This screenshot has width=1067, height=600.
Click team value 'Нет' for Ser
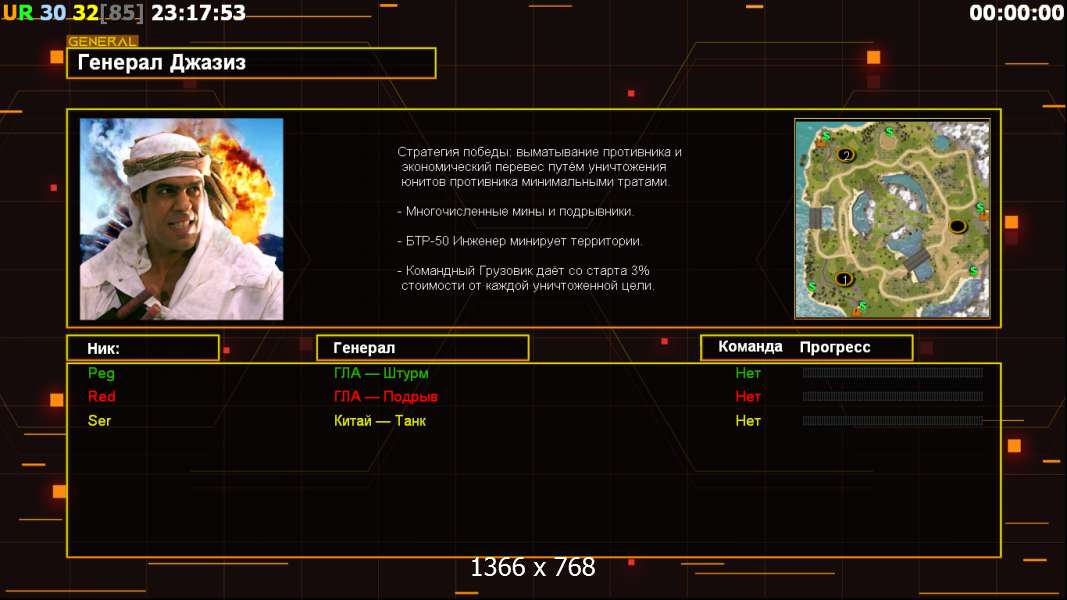click(x=748, y=421)
